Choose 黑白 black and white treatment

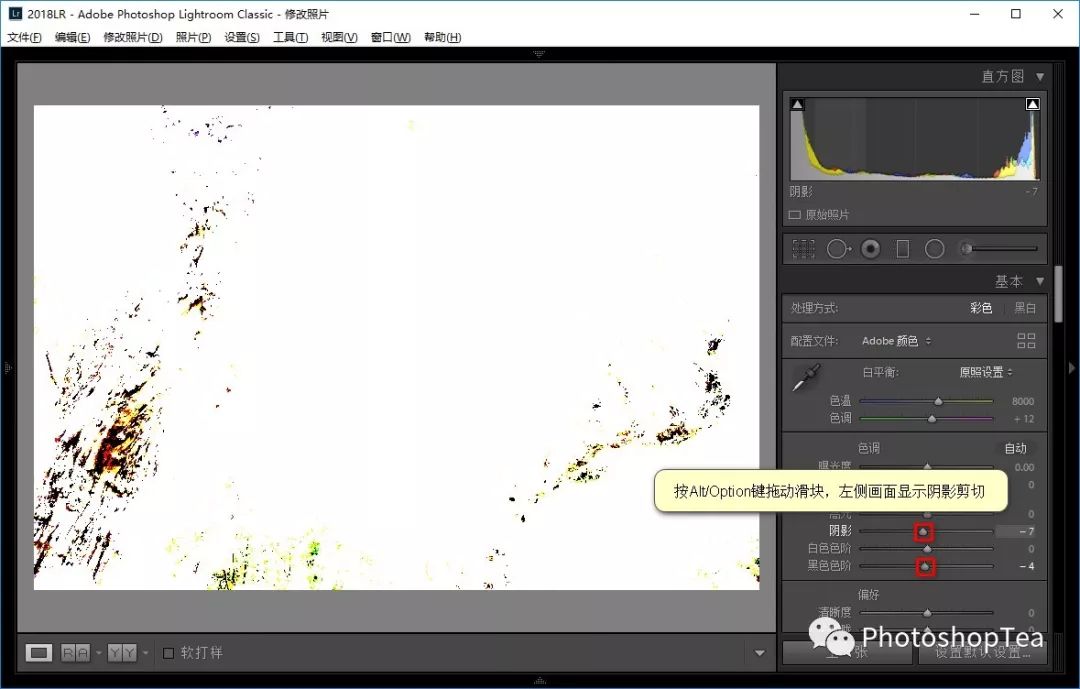point(1025,308)
